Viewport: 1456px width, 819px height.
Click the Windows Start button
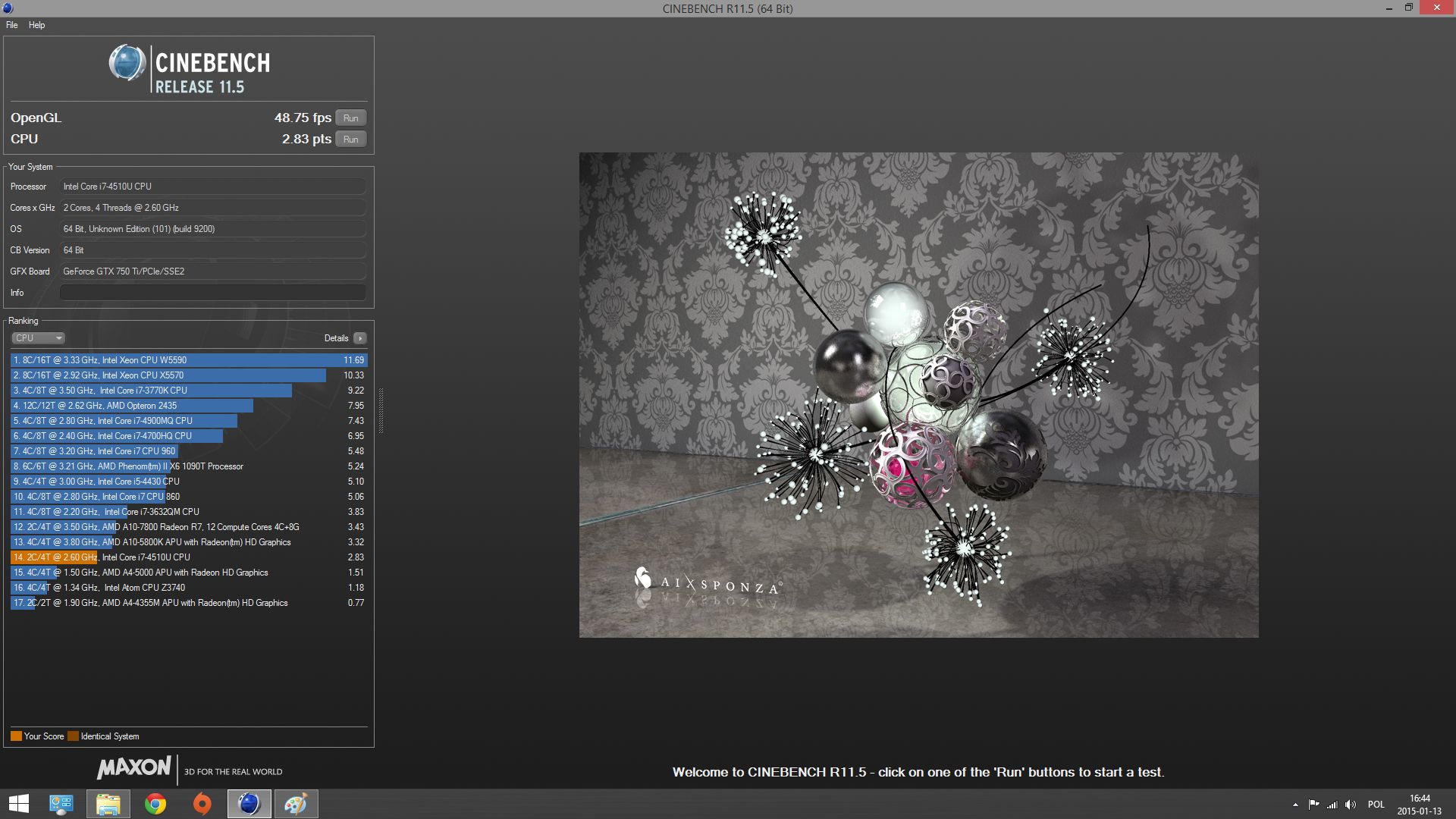[19, 804]
